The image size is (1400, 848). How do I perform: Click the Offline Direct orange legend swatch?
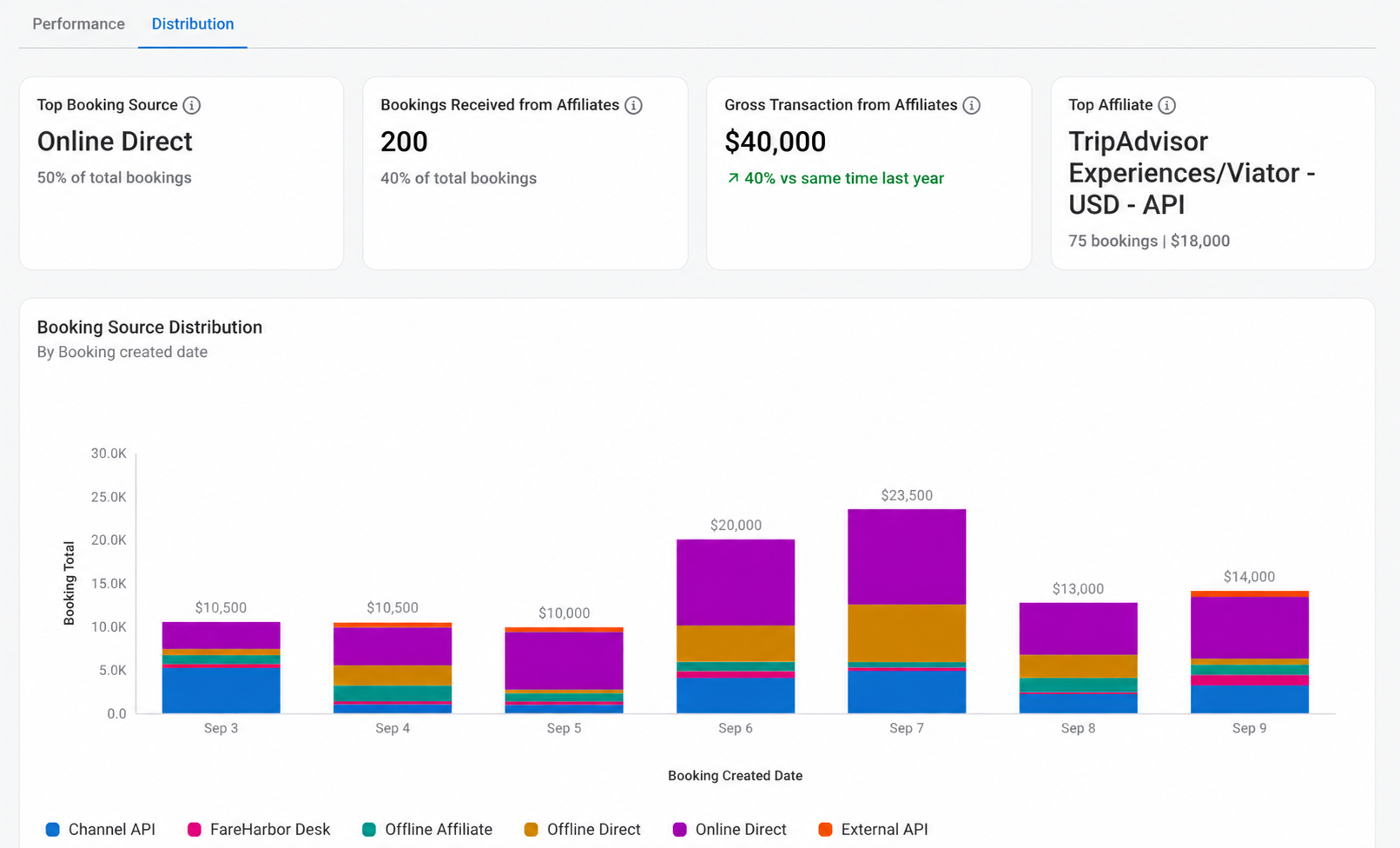click(532, 830)
